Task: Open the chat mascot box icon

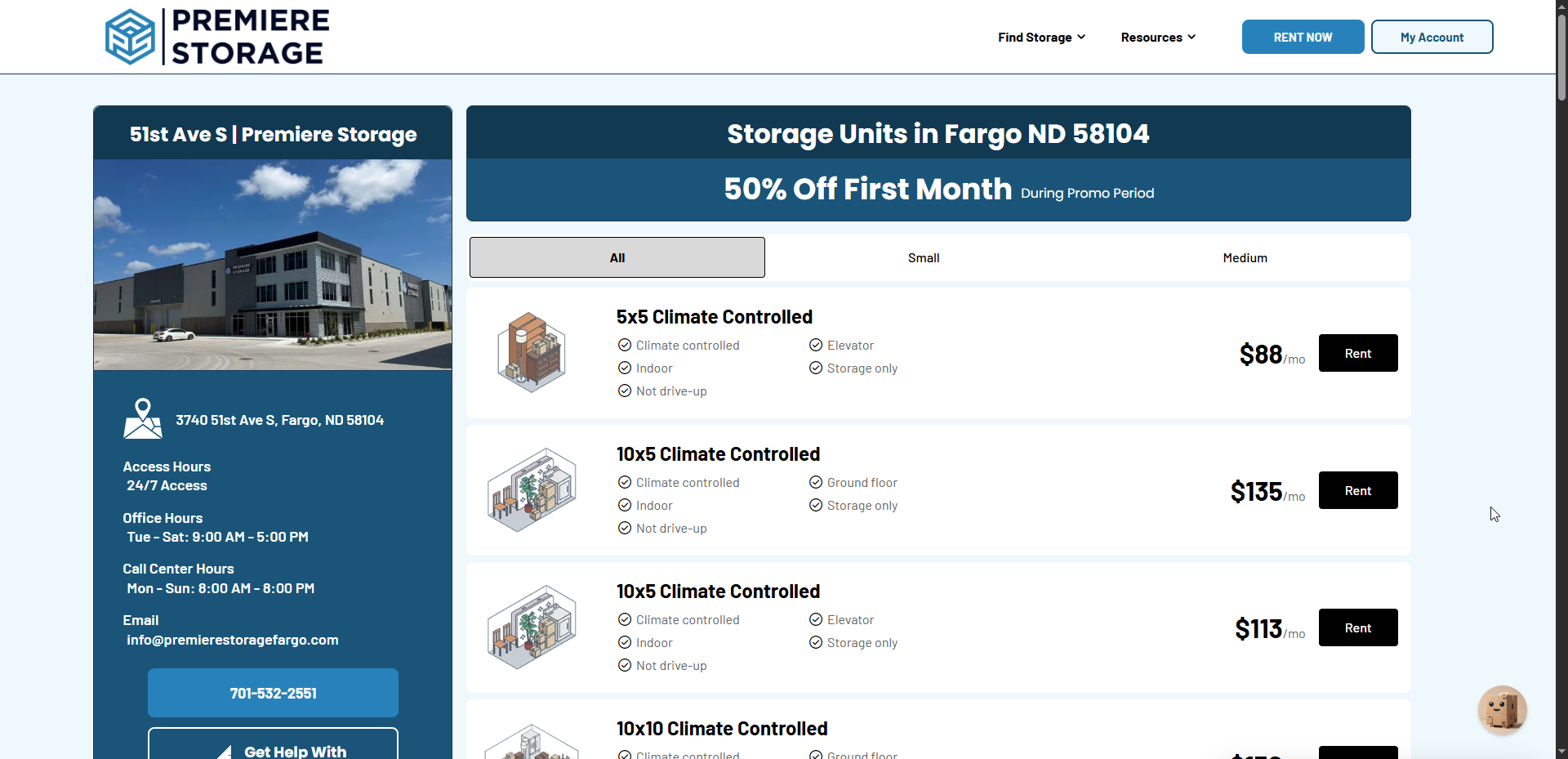Action: click(x=1502, y=710)
